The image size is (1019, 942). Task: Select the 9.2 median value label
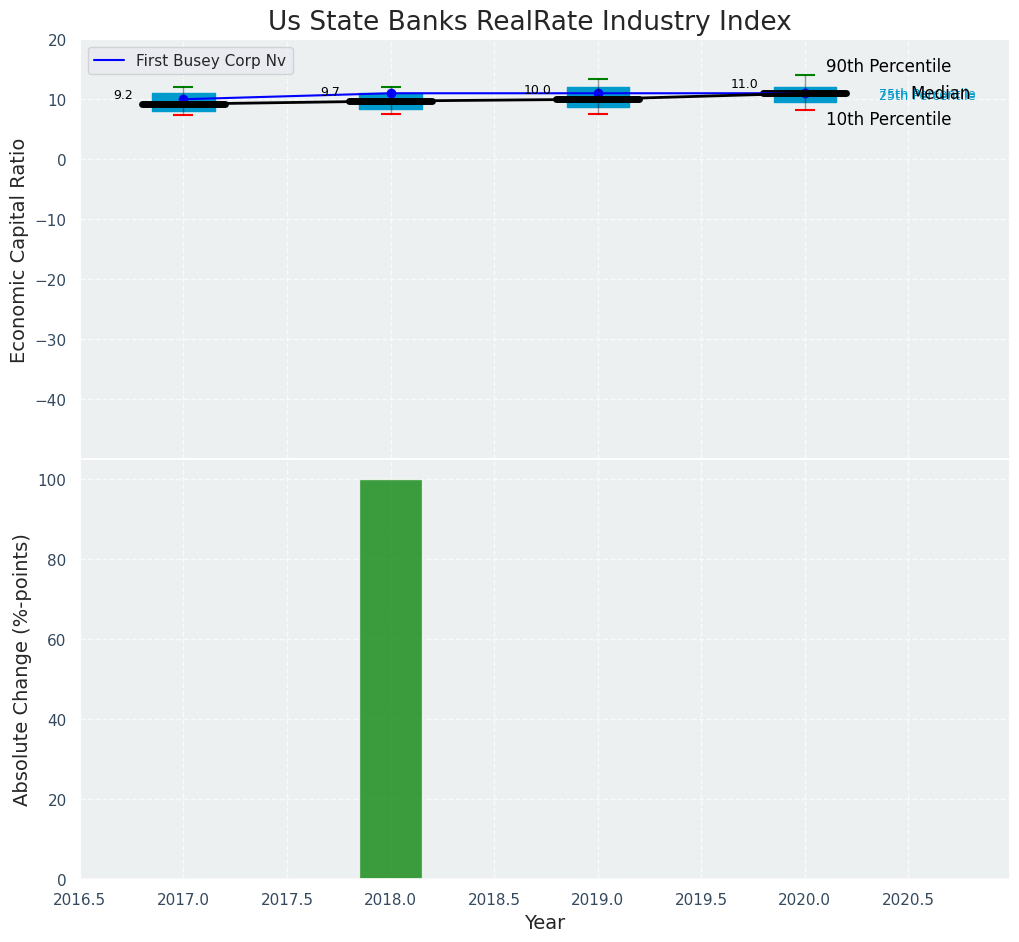point(123,95)
